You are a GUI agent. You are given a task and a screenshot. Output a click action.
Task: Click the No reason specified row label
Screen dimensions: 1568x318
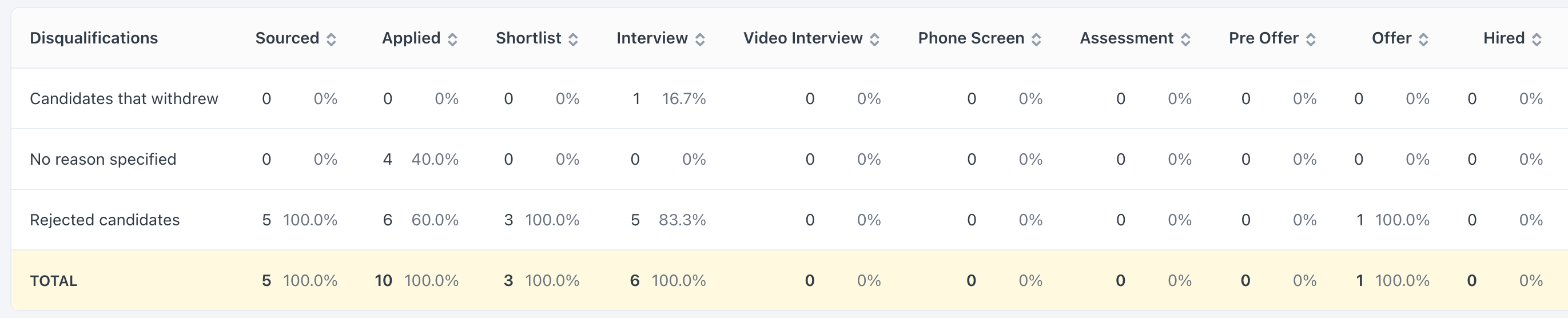103,160
